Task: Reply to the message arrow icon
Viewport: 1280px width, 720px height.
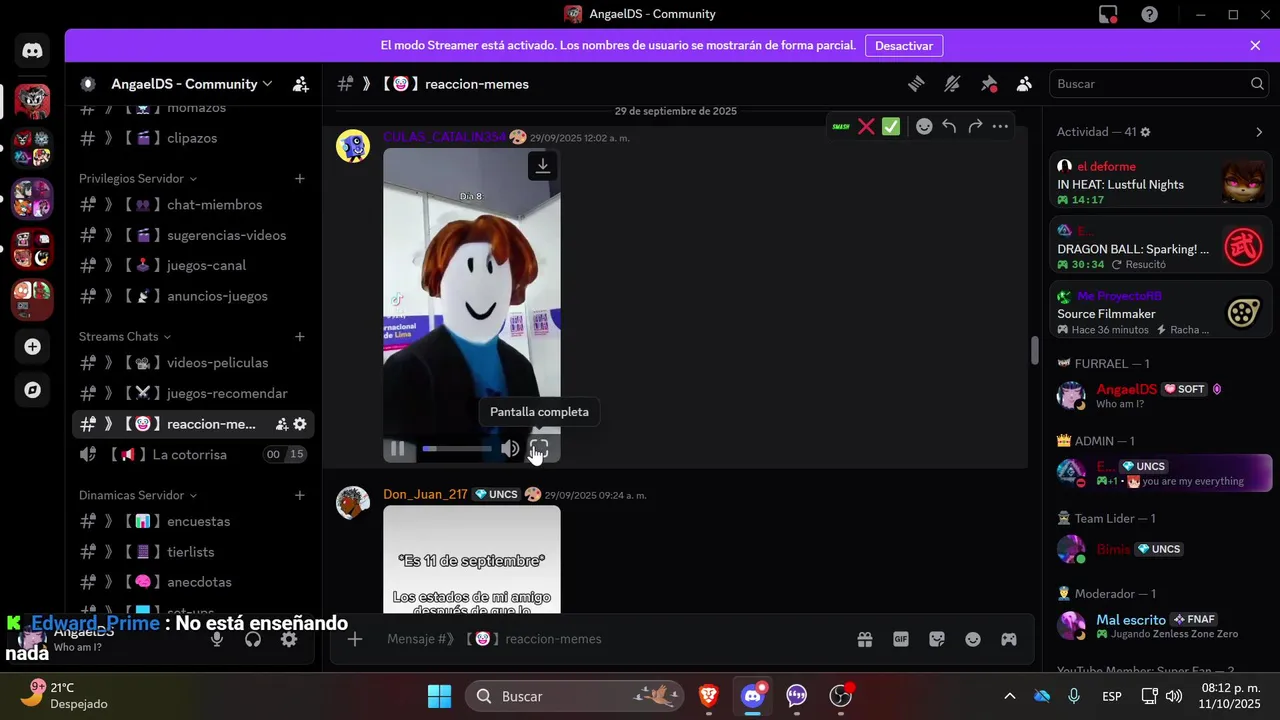Action: pyautogui.click(x=949, y=126)
